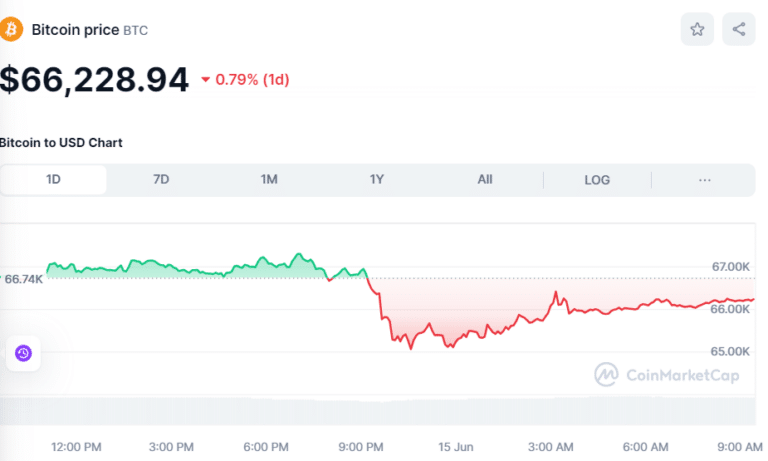Open the share icon button
Viewport: 768px width, 461px height.
coord(739,29)
